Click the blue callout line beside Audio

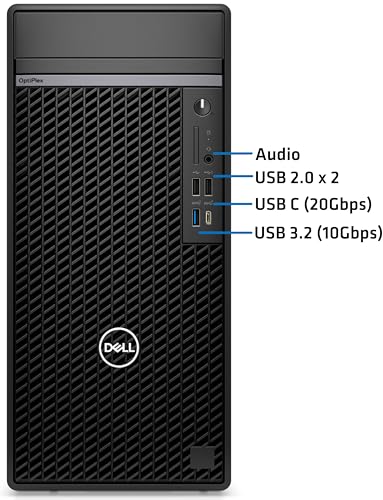tap(233, 153)
